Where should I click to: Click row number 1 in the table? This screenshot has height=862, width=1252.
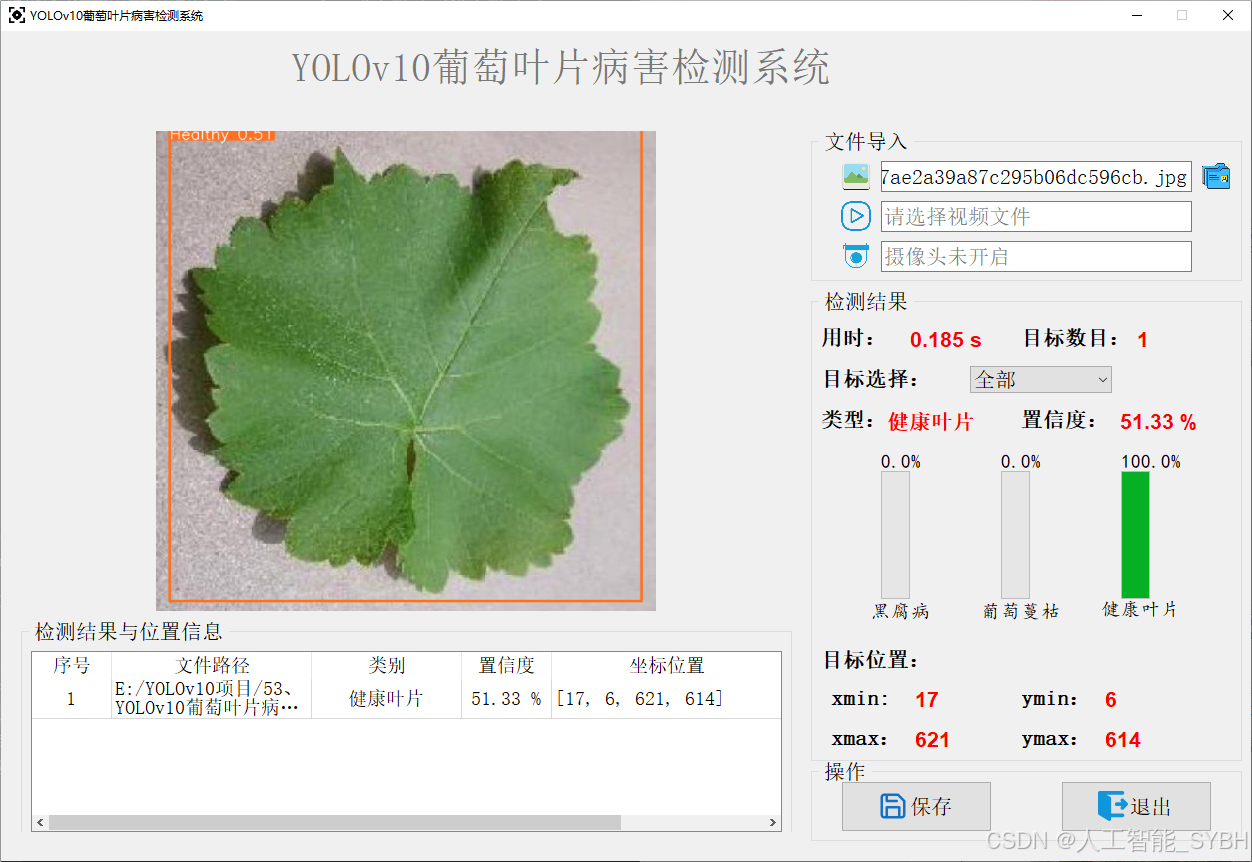[x=71, y=699]
